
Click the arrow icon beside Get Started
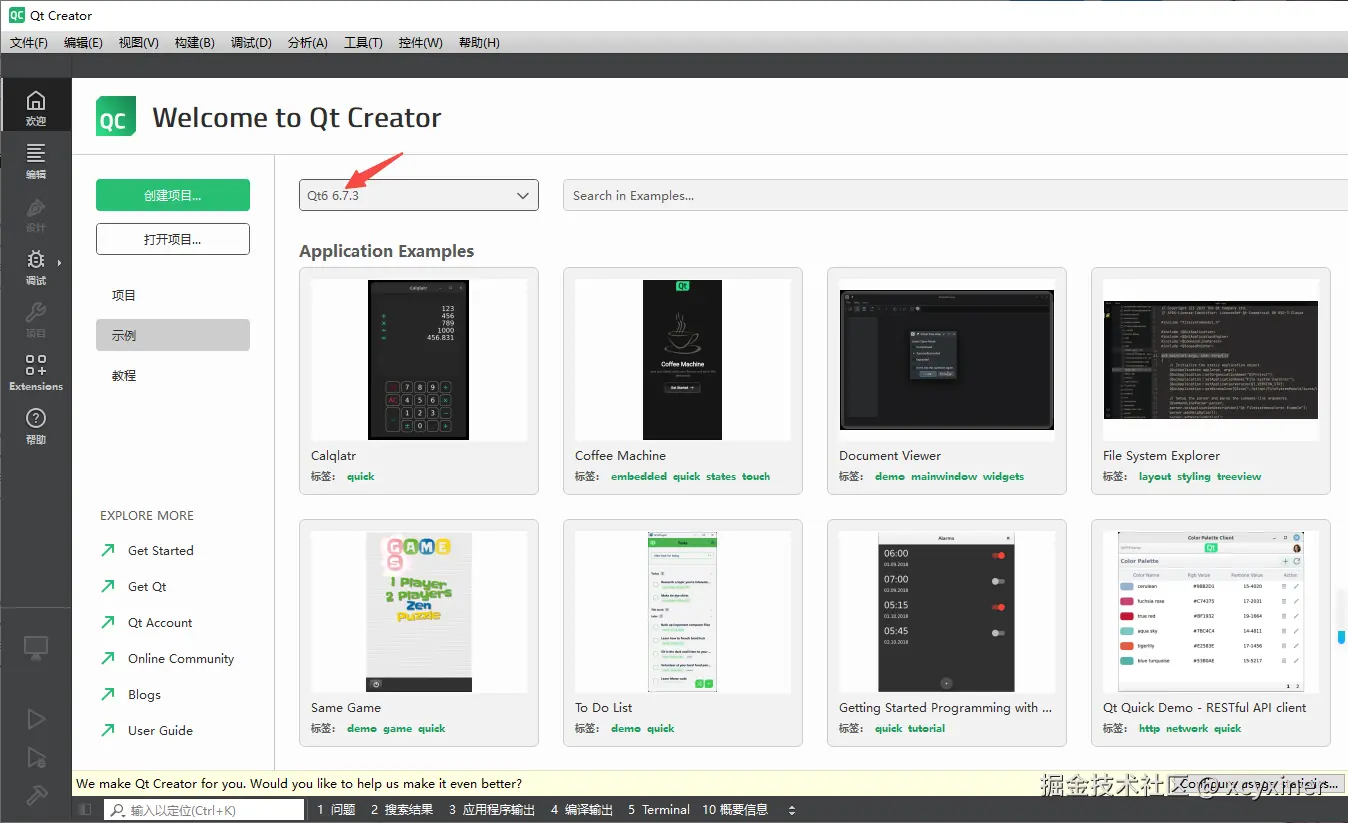(x=108, y=550)
